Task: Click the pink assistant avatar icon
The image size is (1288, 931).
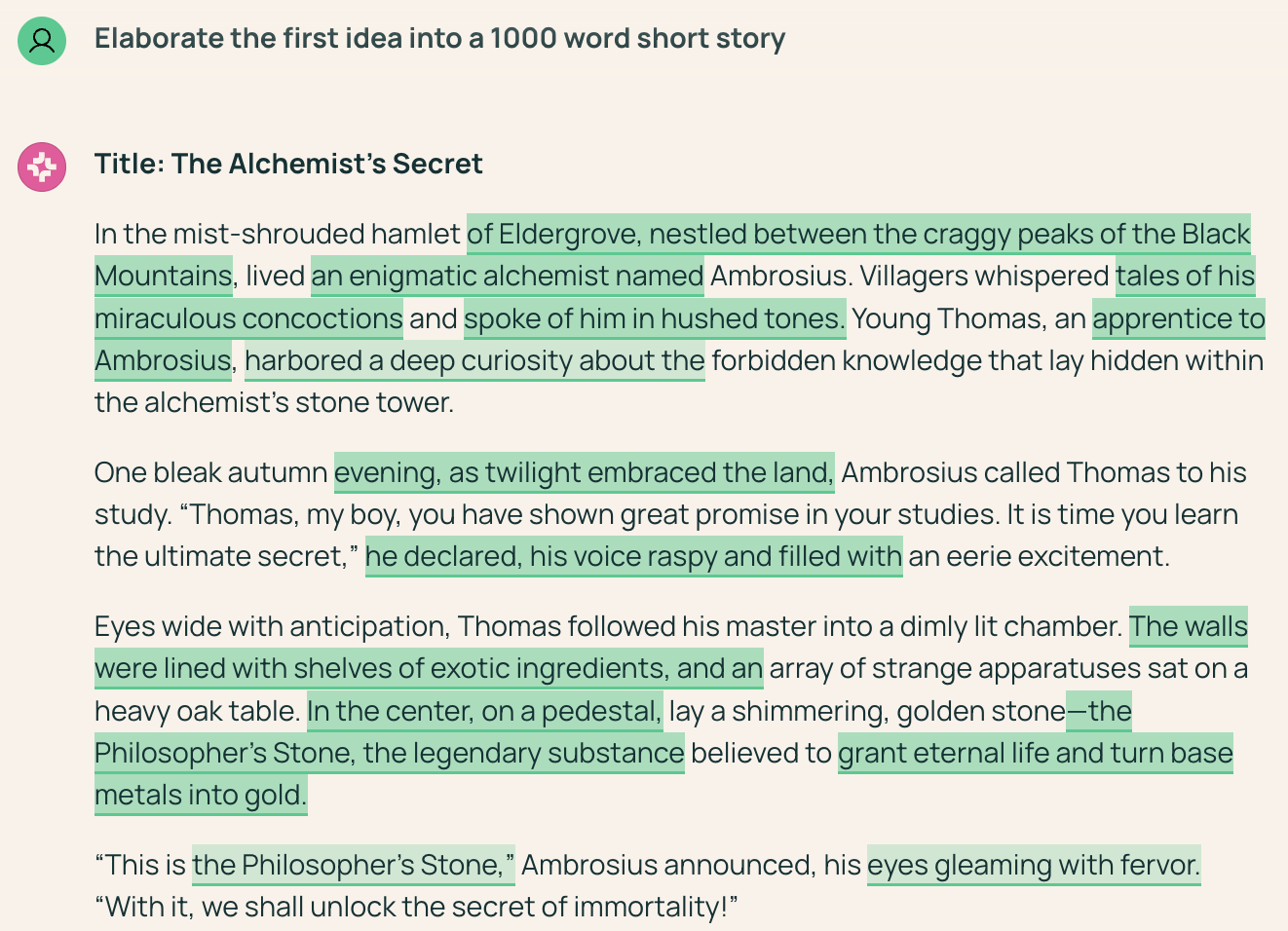Action: 42,167
